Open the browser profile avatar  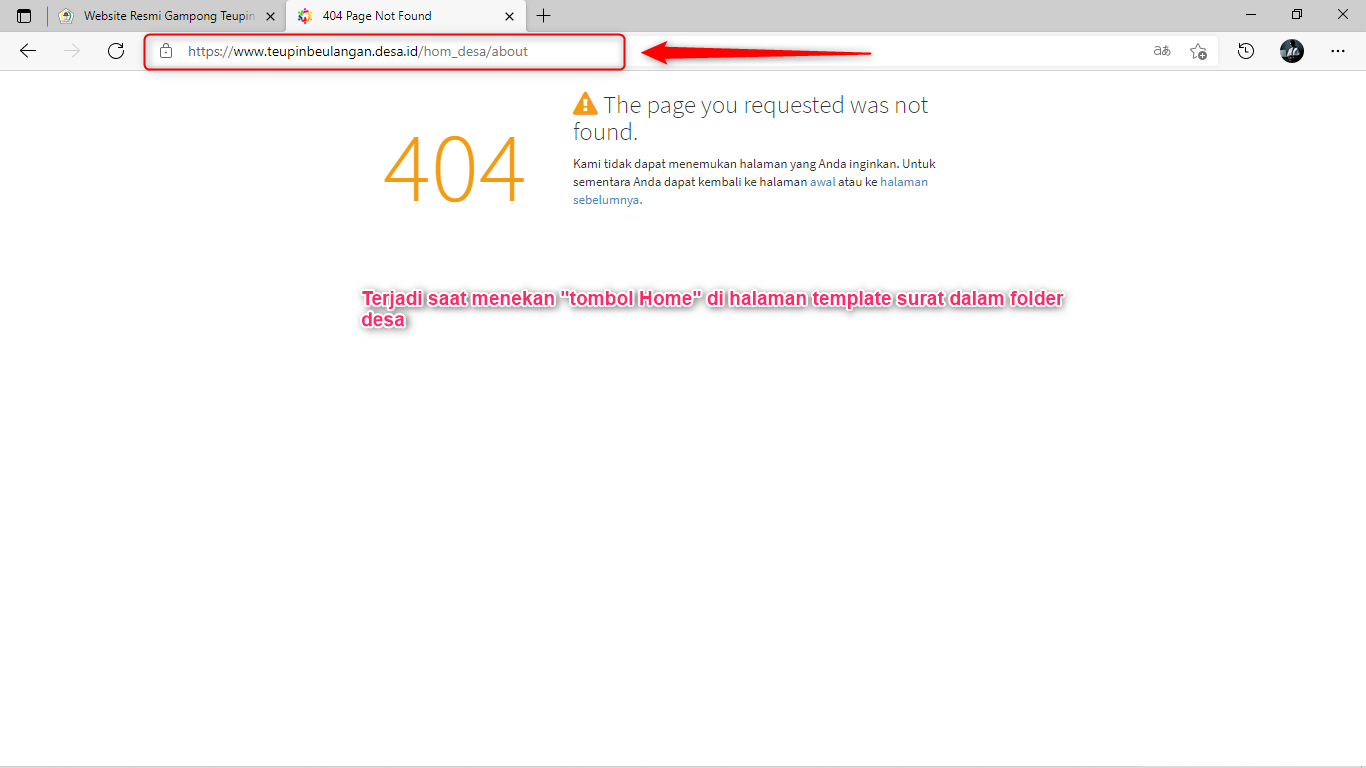coord(1291,51)
